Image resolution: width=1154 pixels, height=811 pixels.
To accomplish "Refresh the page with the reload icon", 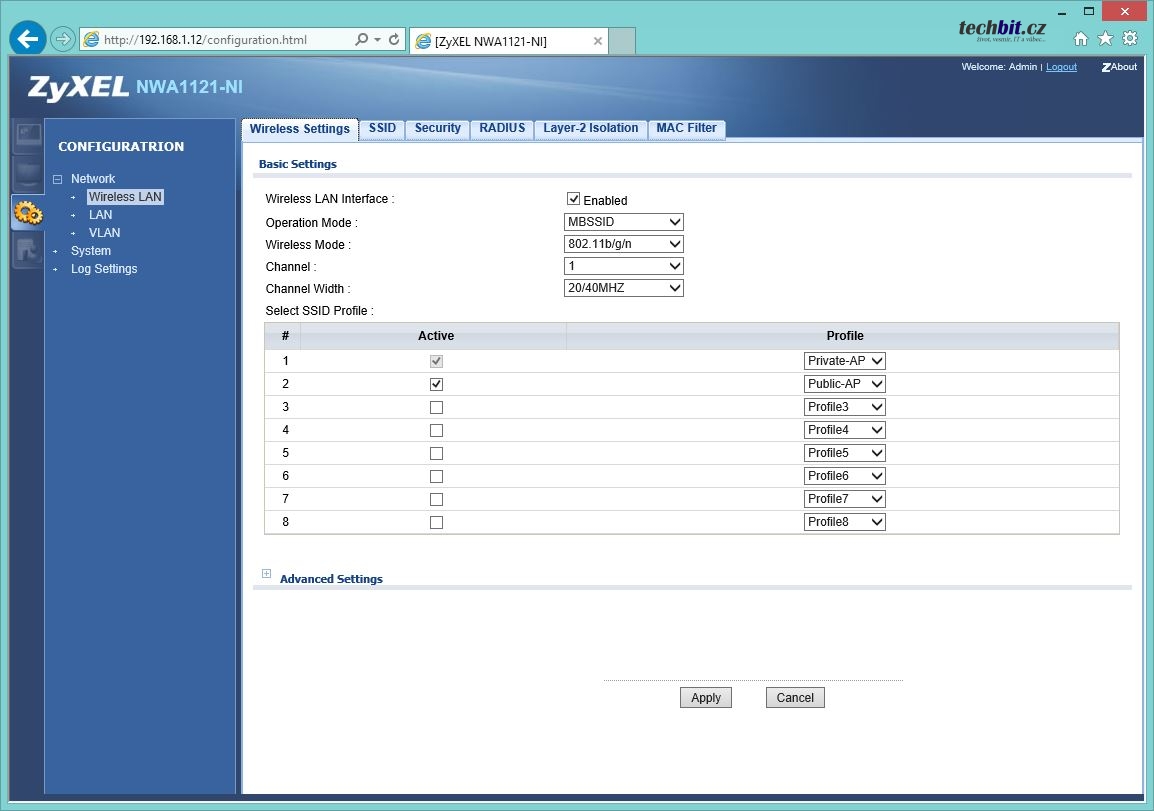I will 394,40.
